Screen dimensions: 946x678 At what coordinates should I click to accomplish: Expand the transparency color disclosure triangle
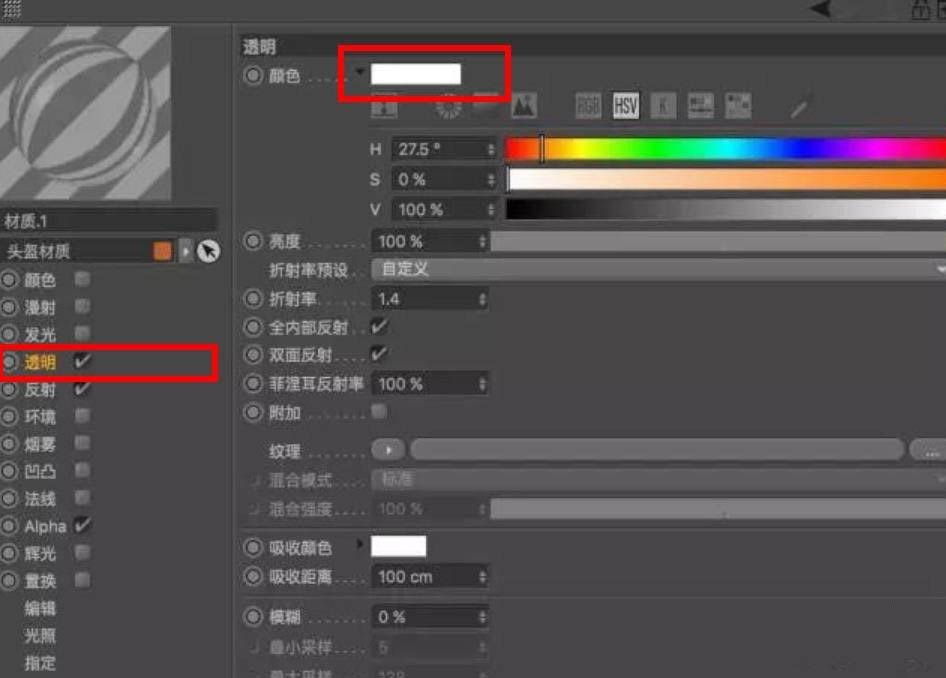pos(360,72)
